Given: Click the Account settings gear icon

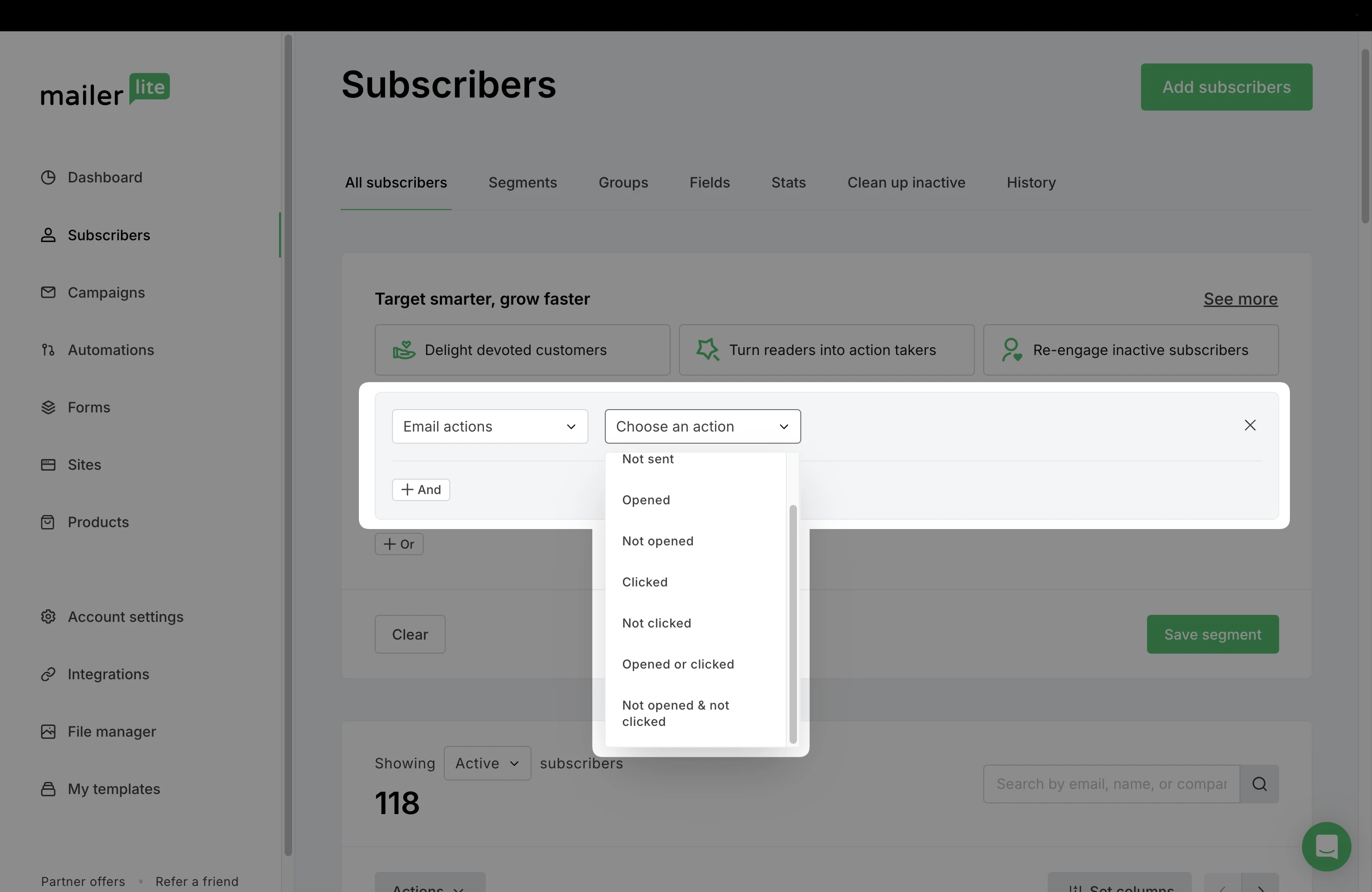Looking at the screenshot, I should point(49,617).
